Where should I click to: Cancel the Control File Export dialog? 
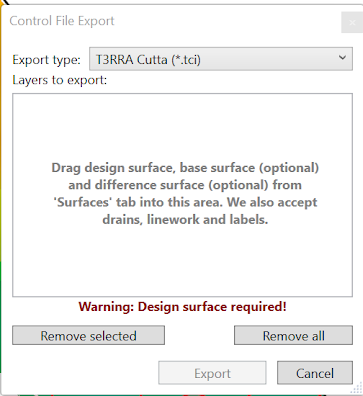point(315,373)
